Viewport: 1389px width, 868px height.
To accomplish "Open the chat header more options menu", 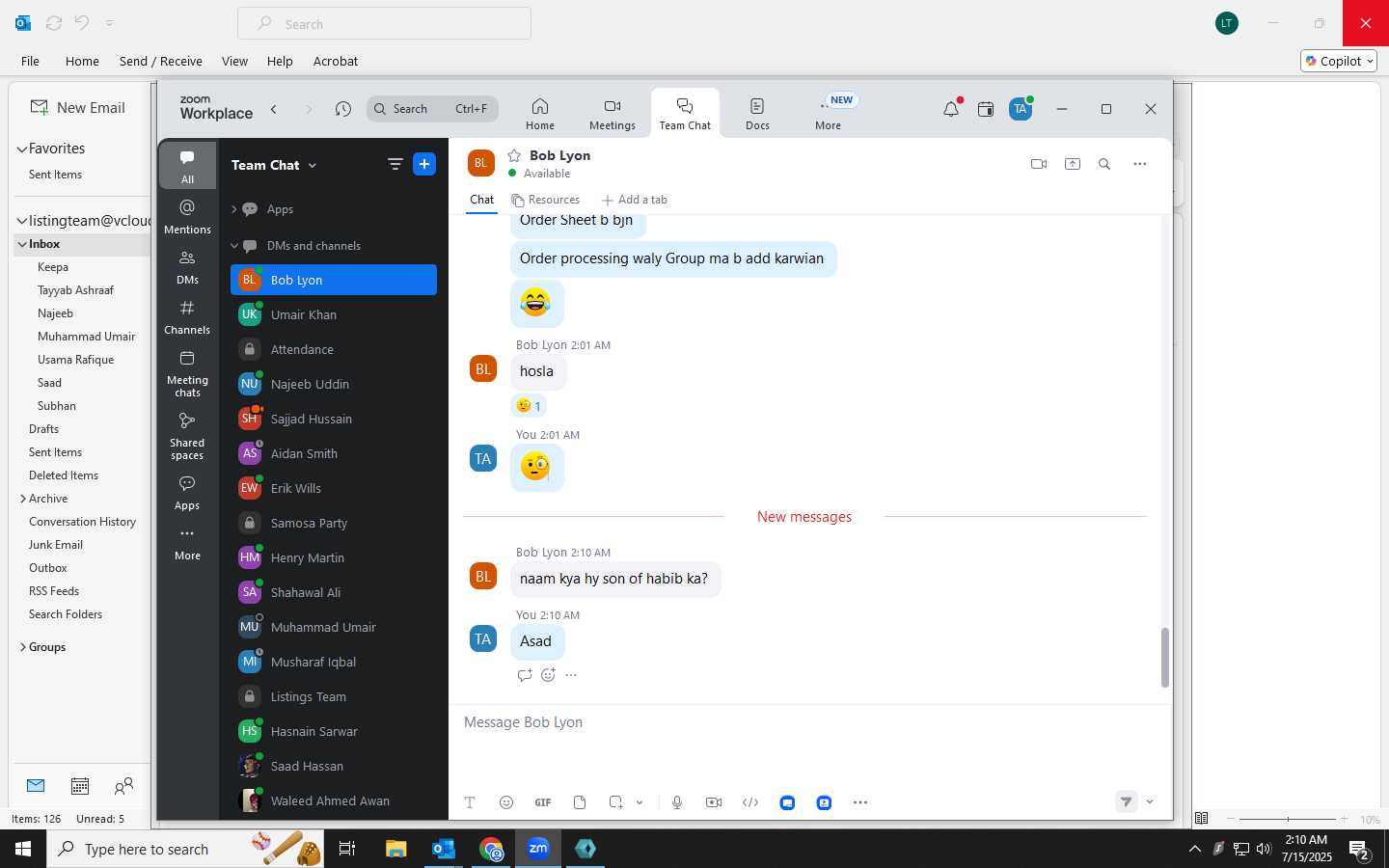I will pyautogui.click(x=1140, y=164).
